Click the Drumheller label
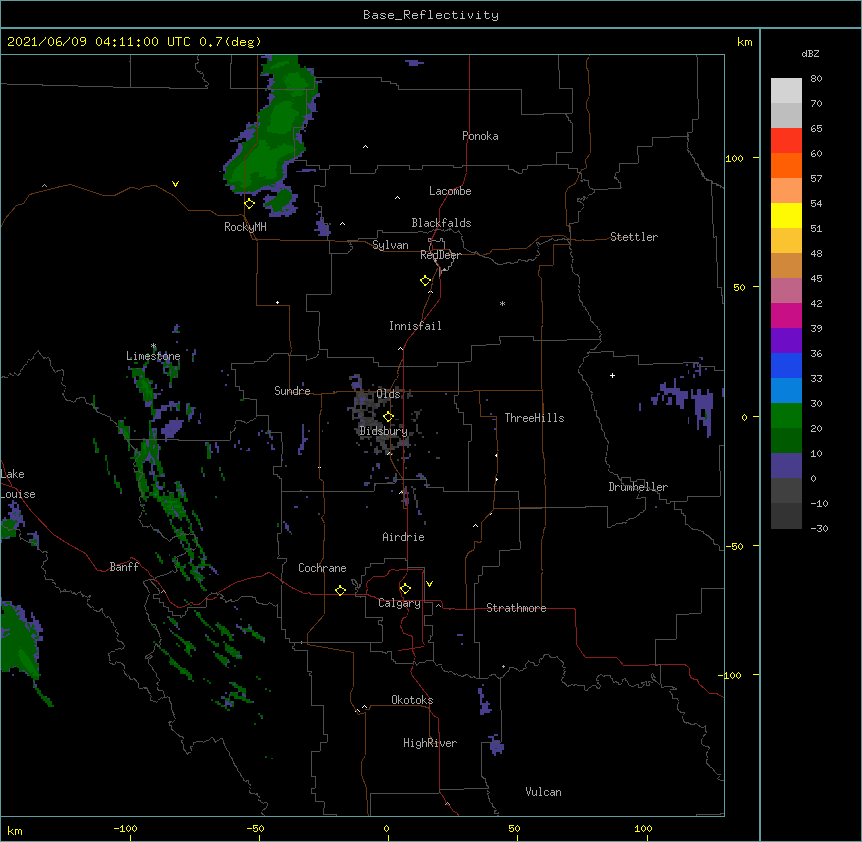This screenshot has height=842, width=862. point(638,487)
